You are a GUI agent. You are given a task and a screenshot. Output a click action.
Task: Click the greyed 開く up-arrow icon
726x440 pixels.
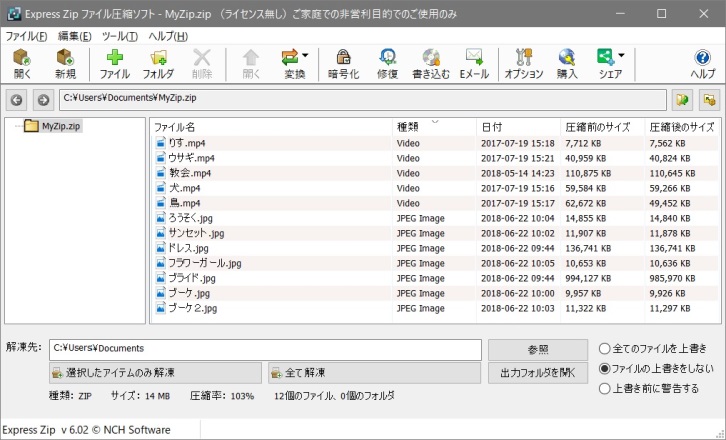(x=251, y=63)
